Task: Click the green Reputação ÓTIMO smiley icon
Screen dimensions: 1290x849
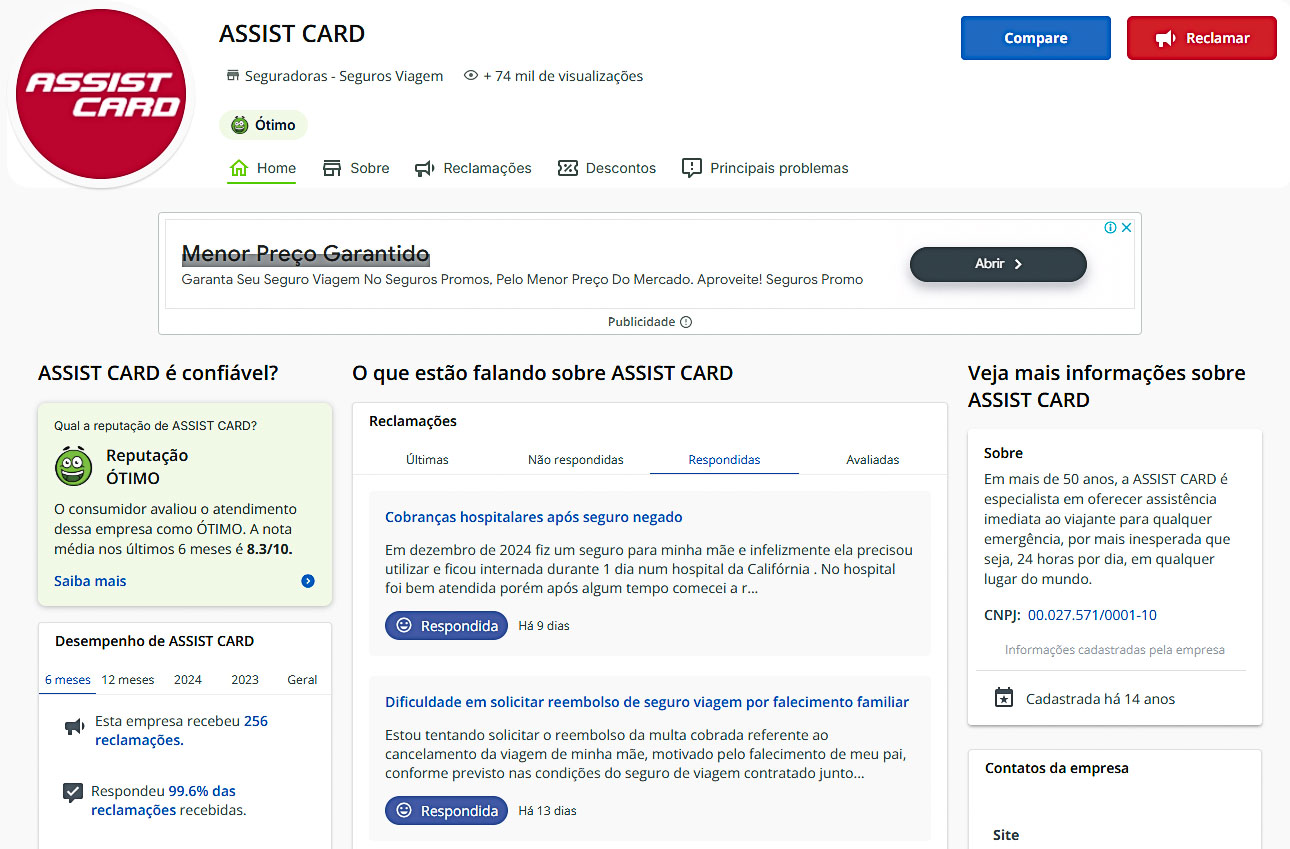Action: (73, 465)
